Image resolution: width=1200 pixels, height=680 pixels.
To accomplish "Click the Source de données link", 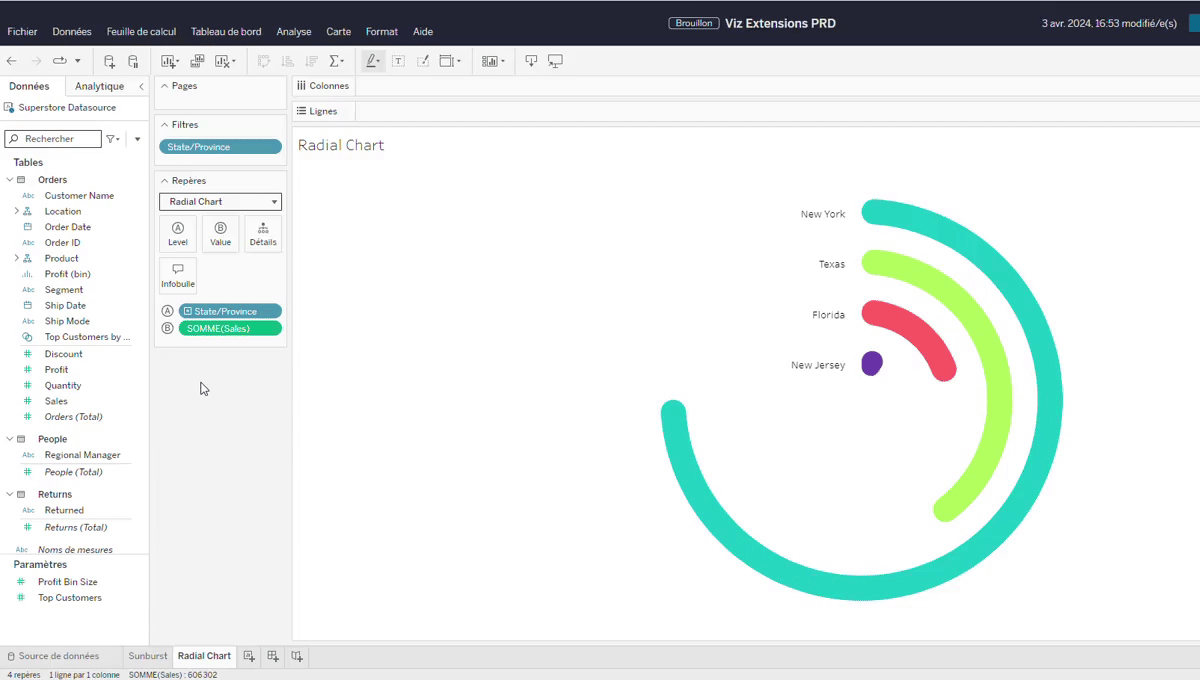I will [59, 656].
